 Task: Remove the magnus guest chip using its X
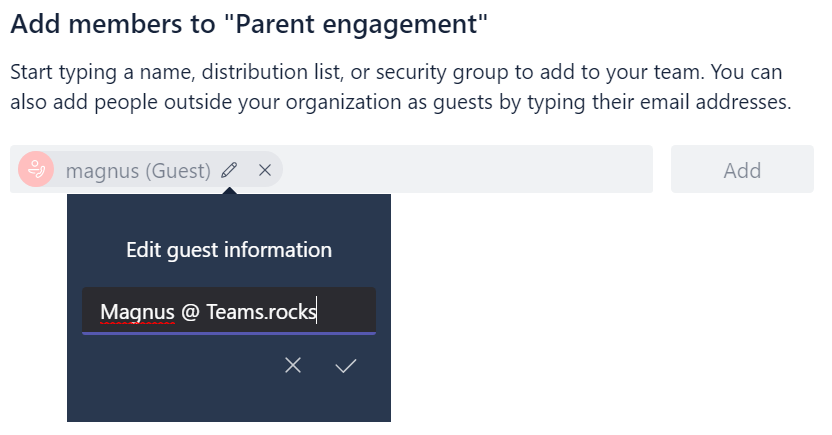click(265, 170)
